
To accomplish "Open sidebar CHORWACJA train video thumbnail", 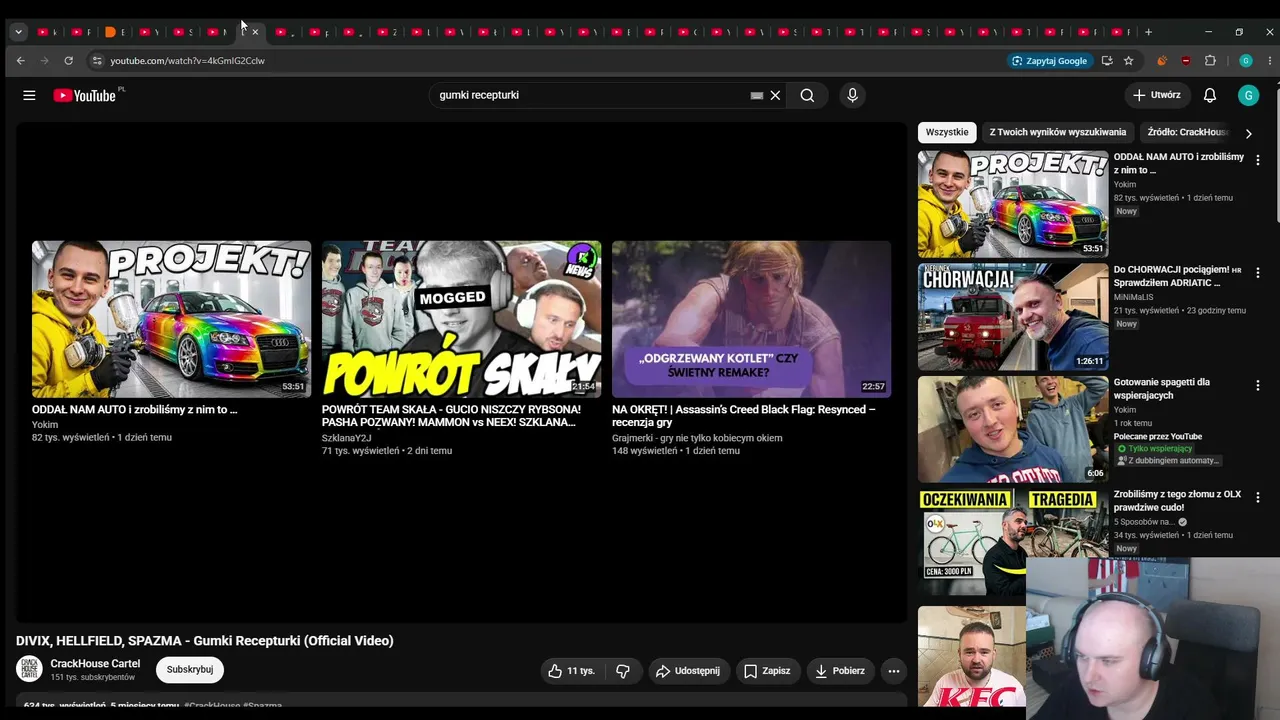I will (x=1013, y=317).
